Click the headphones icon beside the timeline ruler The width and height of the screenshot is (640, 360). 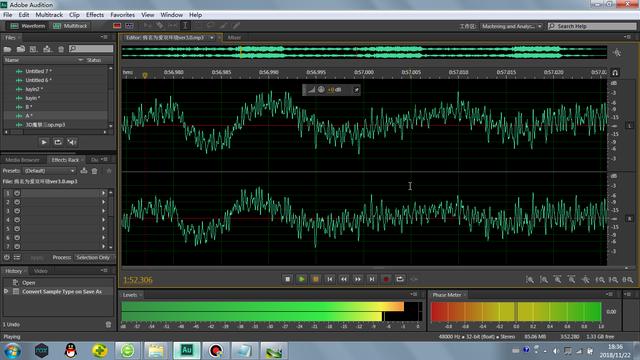coord(615,73)
